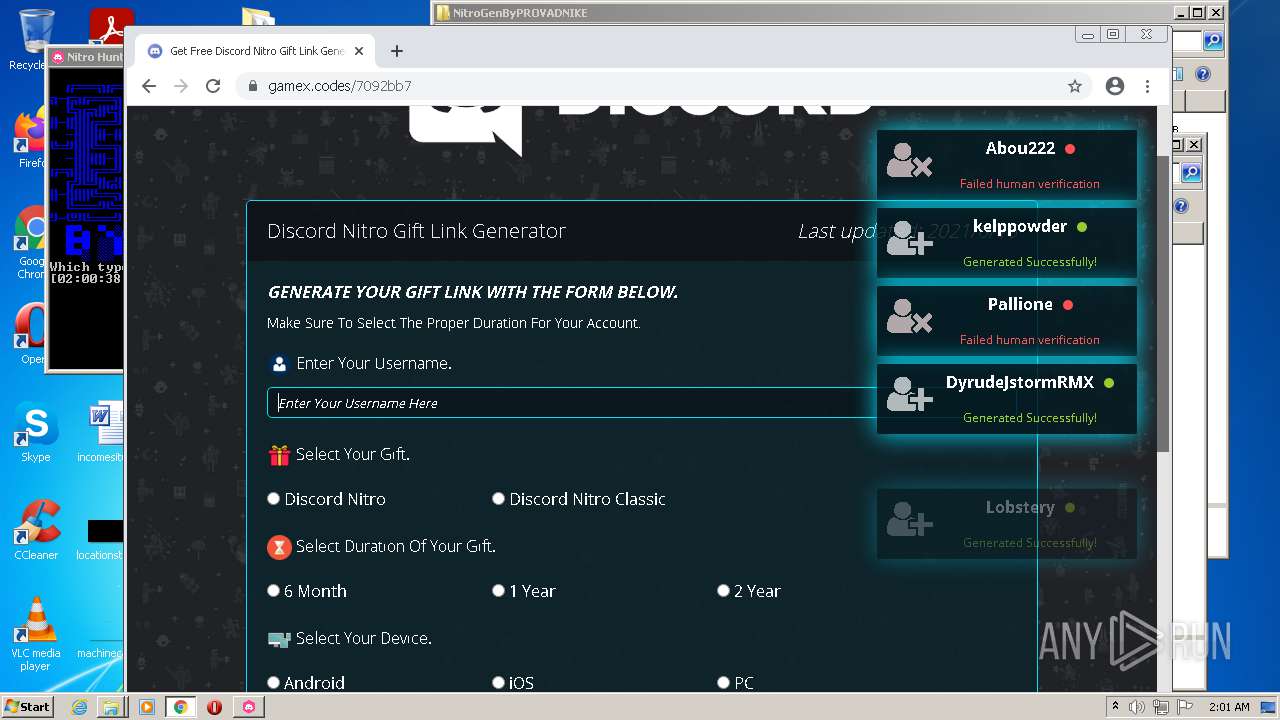This screenshot has width=1280, height=720.
Task: Open Chrome three-dot menu
Action: tap(1148, 86)
